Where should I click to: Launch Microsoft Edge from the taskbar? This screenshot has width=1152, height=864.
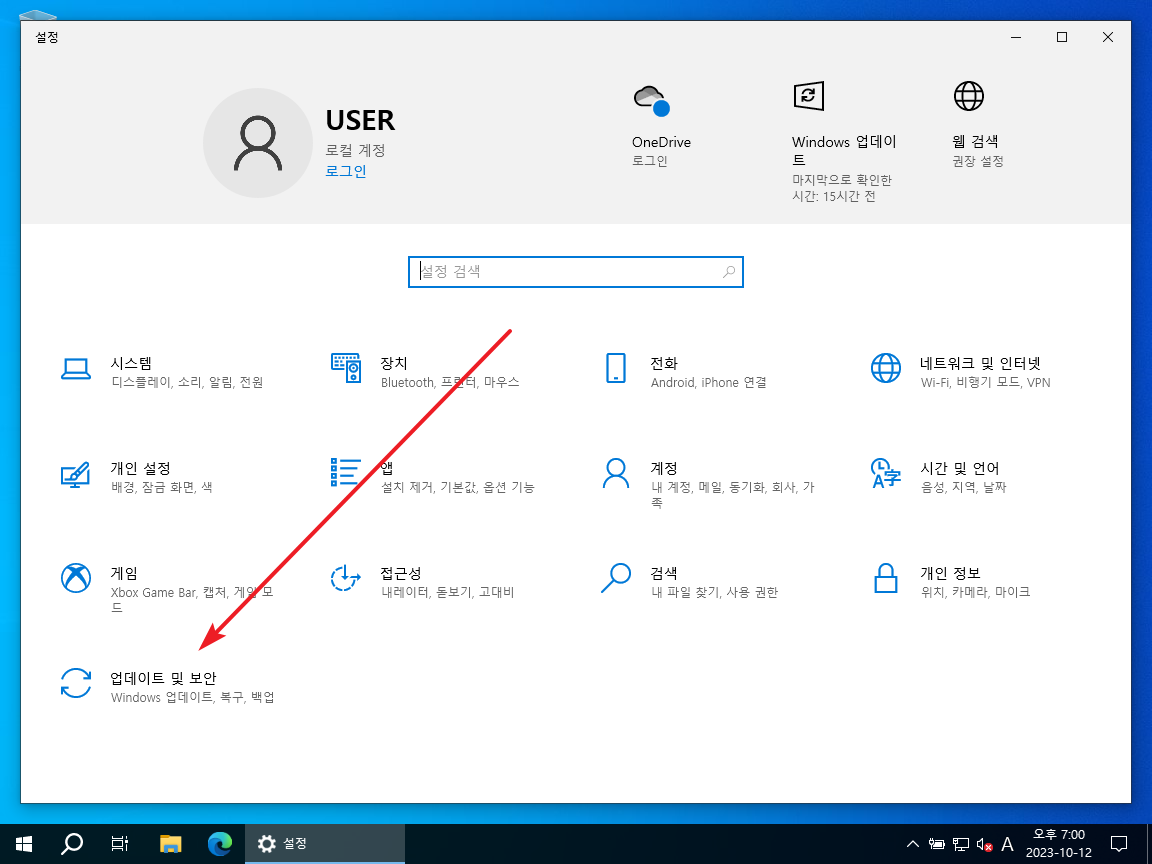220,843
